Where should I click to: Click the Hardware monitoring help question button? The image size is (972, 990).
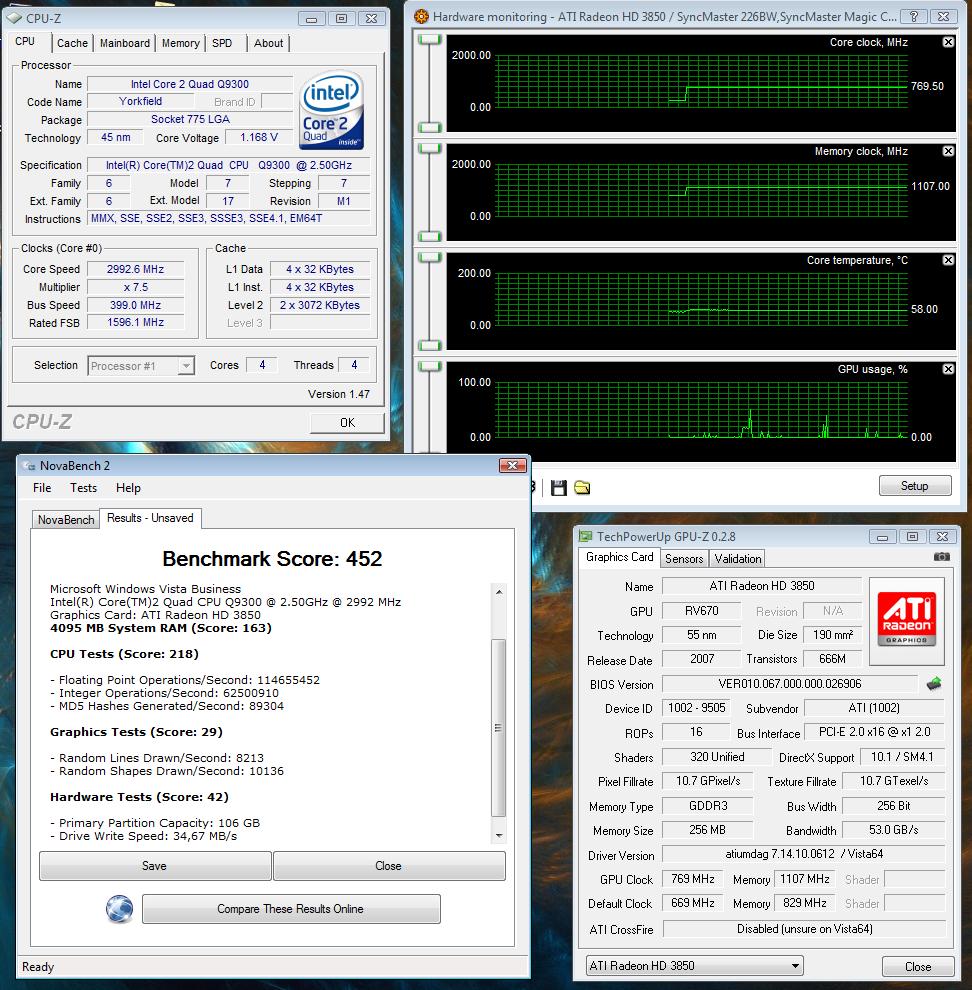pyautogui.click(x=913, y=17)
